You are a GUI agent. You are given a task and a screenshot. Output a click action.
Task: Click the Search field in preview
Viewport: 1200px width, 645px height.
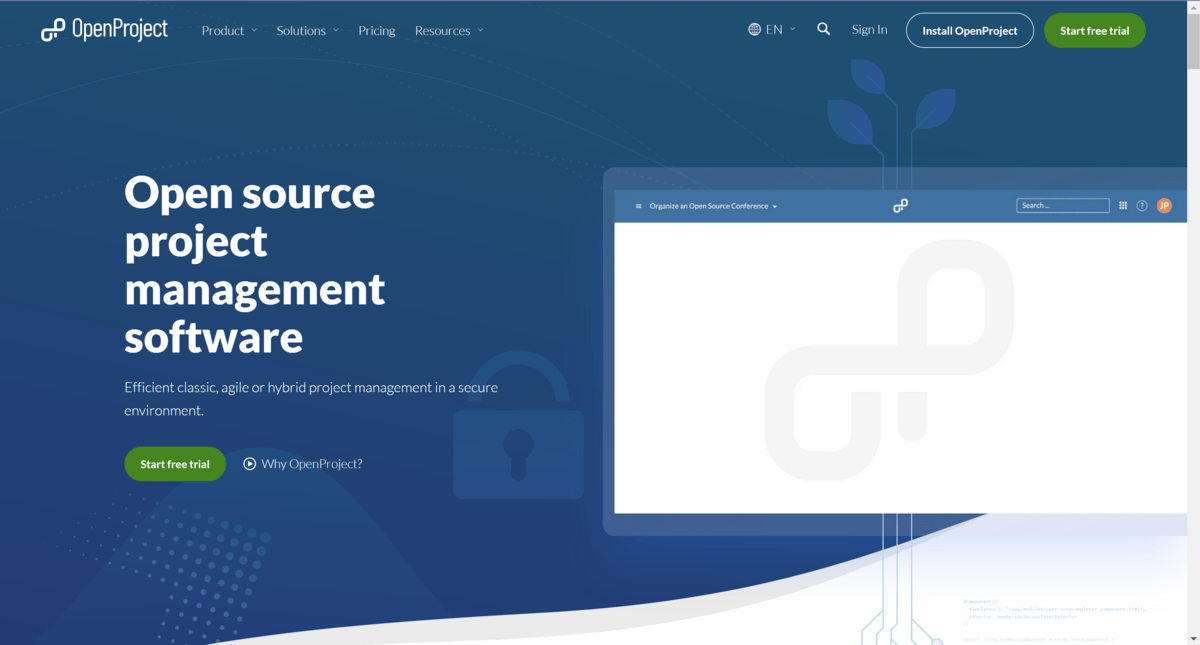(1062, 205)
